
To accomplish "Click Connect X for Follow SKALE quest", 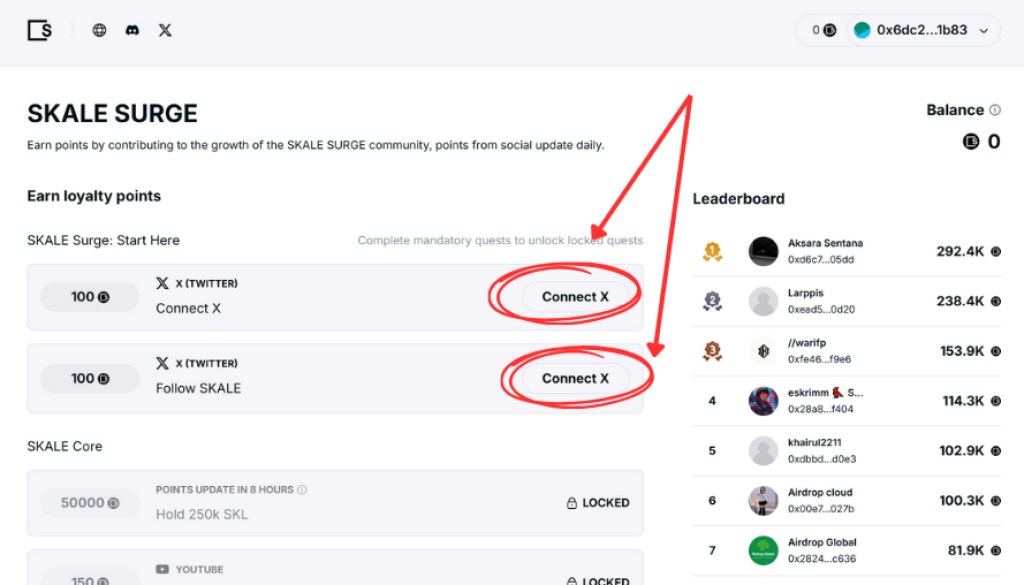I will click(575, 378).
